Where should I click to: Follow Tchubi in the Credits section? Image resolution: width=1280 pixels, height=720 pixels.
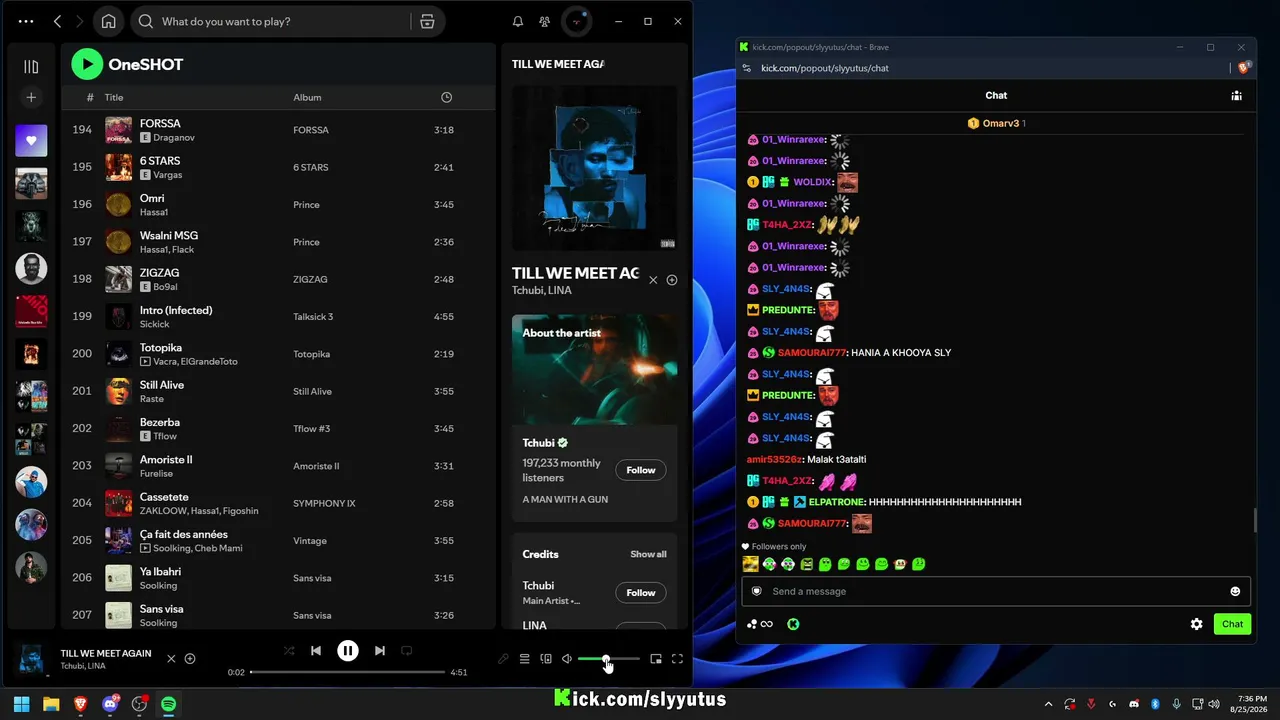point(641,593)
